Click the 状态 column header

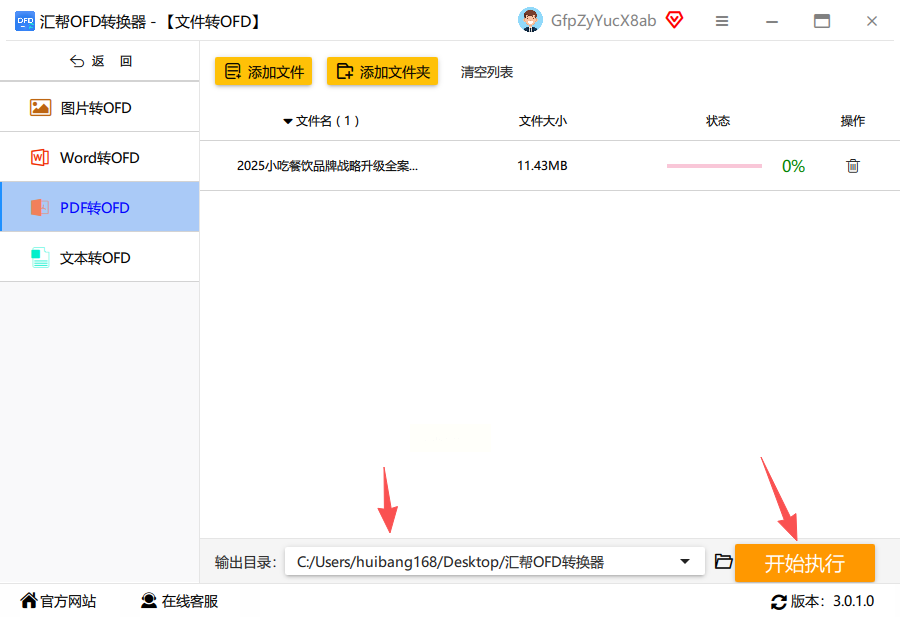click(717, 121)
